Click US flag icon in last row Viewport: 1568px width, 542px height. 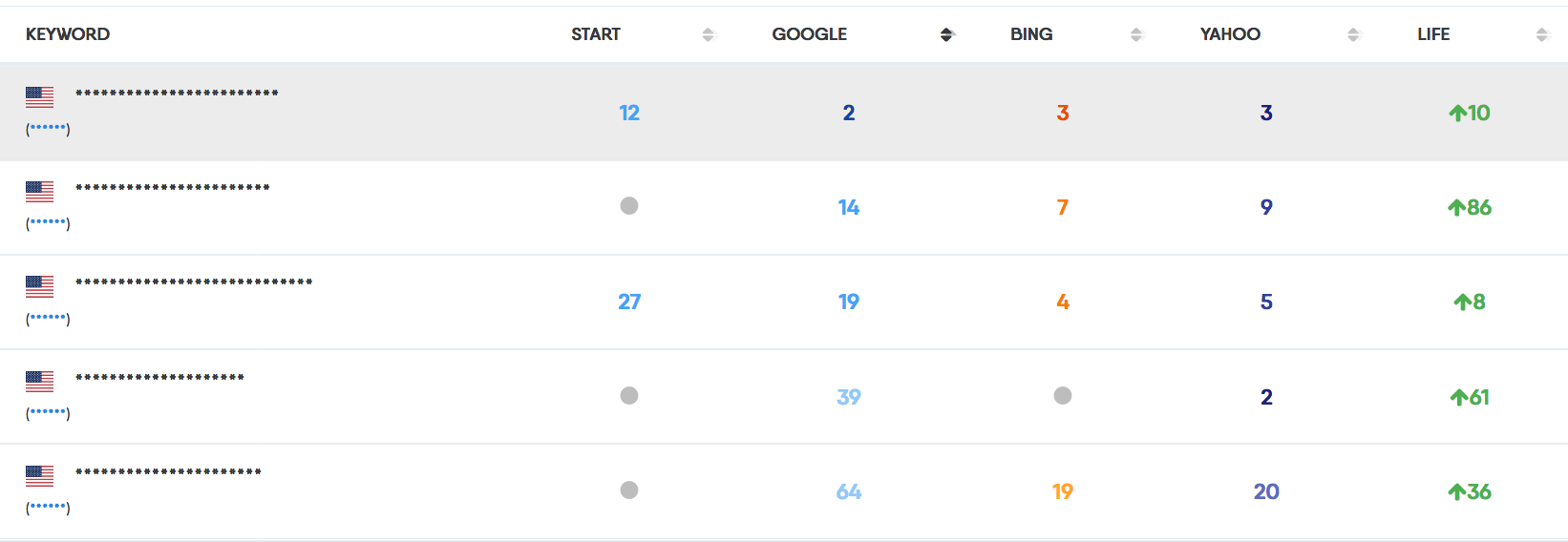(40, 475)
